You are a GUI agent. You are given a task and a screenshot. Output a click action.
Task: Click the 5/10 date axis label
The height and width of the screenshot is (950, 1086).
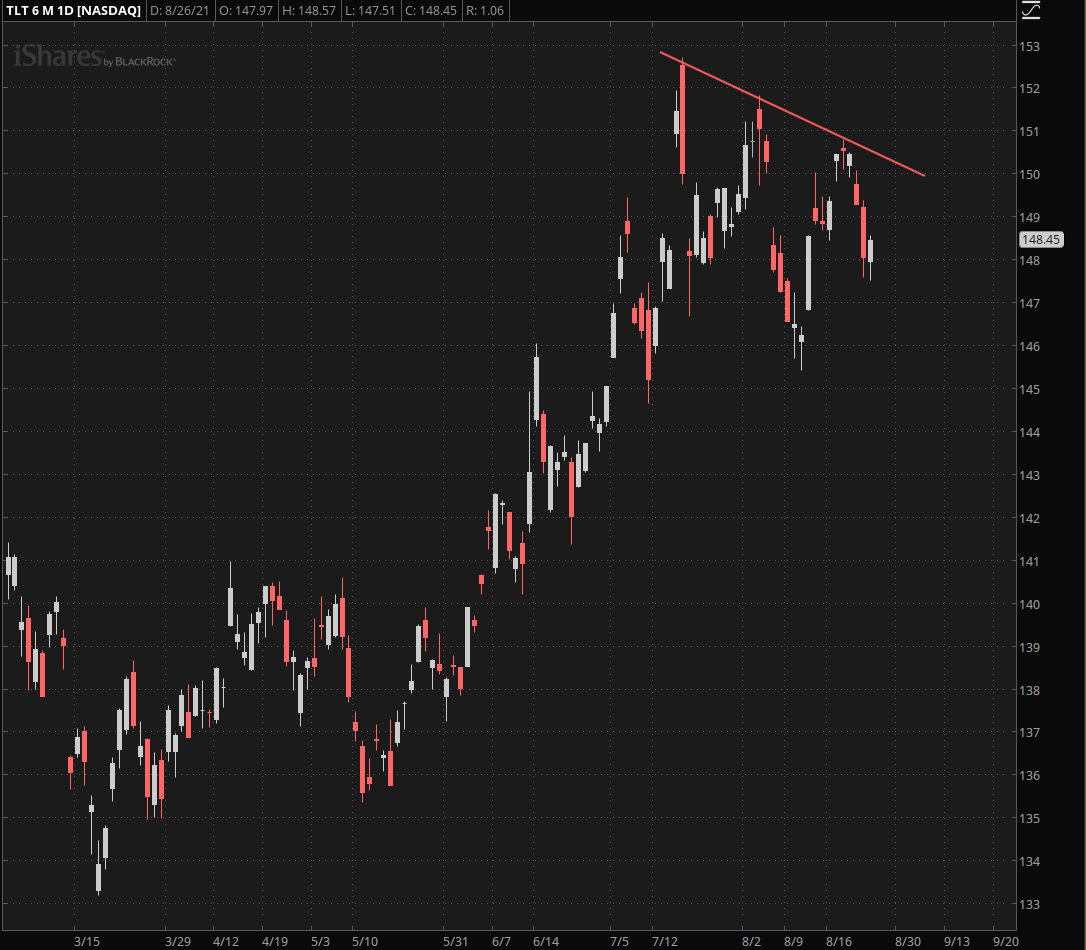click(365, 941)
